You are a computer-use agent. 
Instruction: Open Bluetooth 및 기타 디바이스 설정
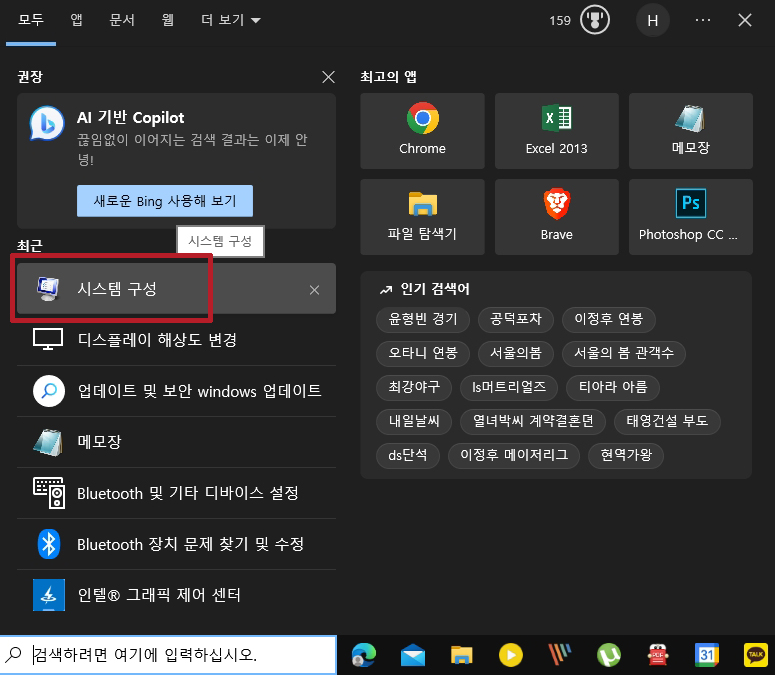click(x=176, y=493)
